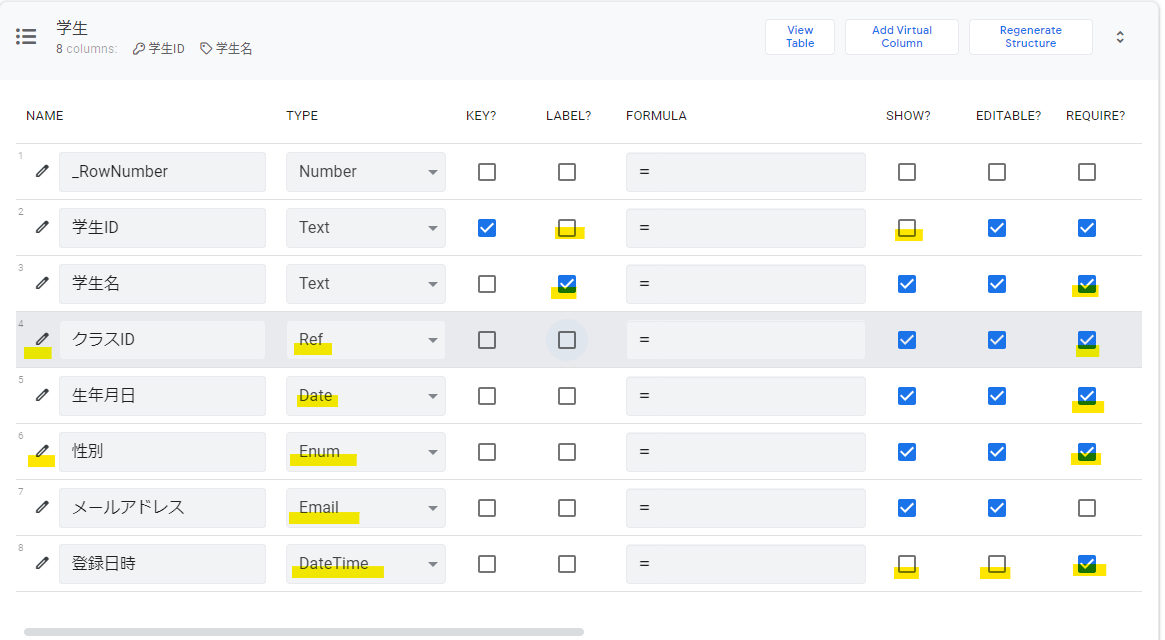Uncheck KEY? for 学生ID
Viewport: 1165px width, 640px height.
coord(487,227)
